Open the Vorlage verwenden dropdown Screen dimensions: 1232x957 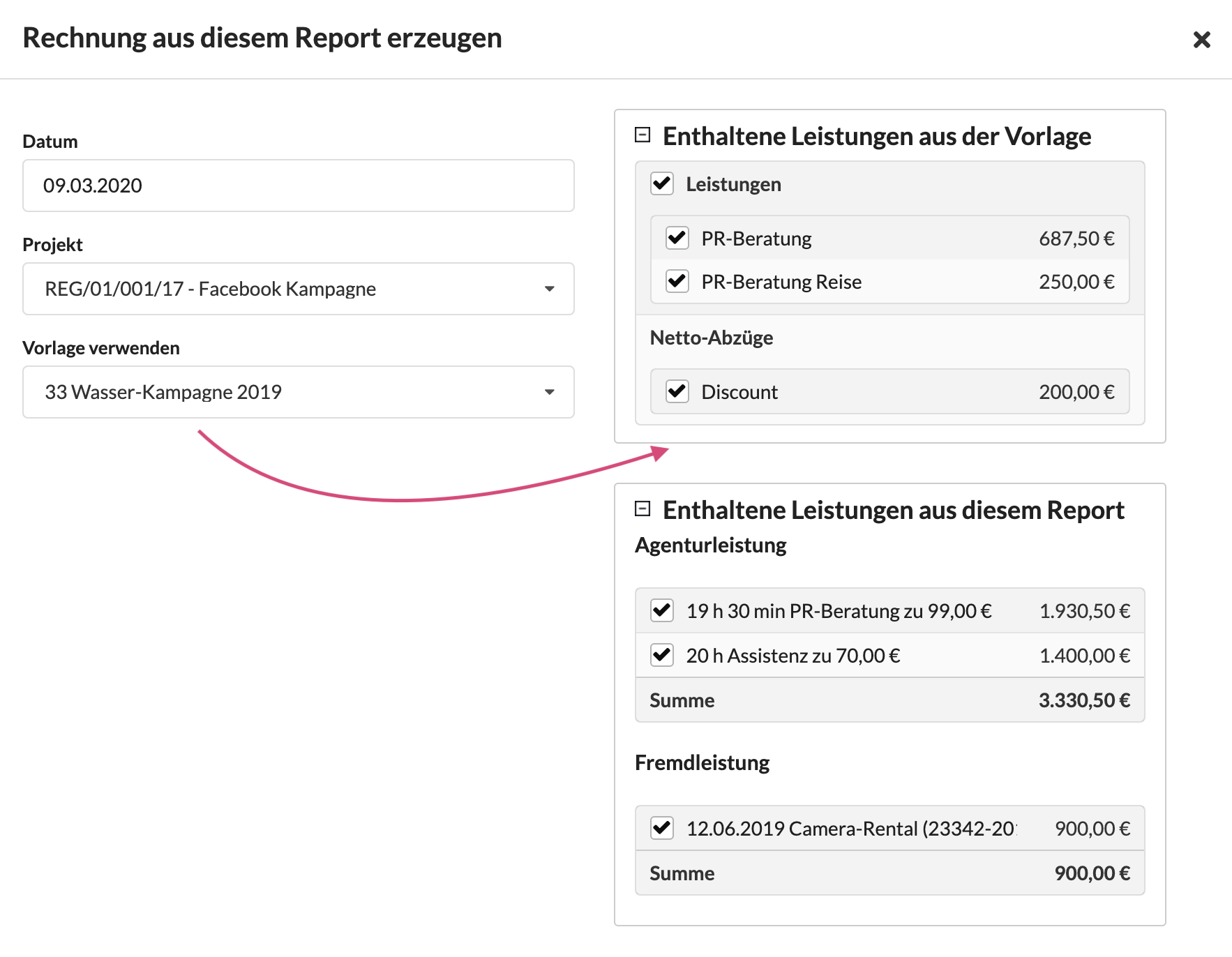(x=298, y=392)
